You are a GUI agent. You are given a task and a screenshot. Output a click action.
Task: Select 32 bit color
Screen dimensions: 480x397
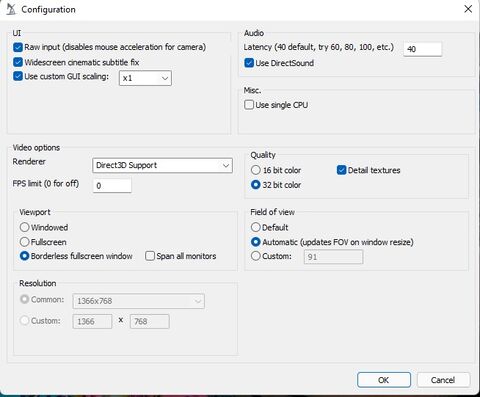click(256, 185)
